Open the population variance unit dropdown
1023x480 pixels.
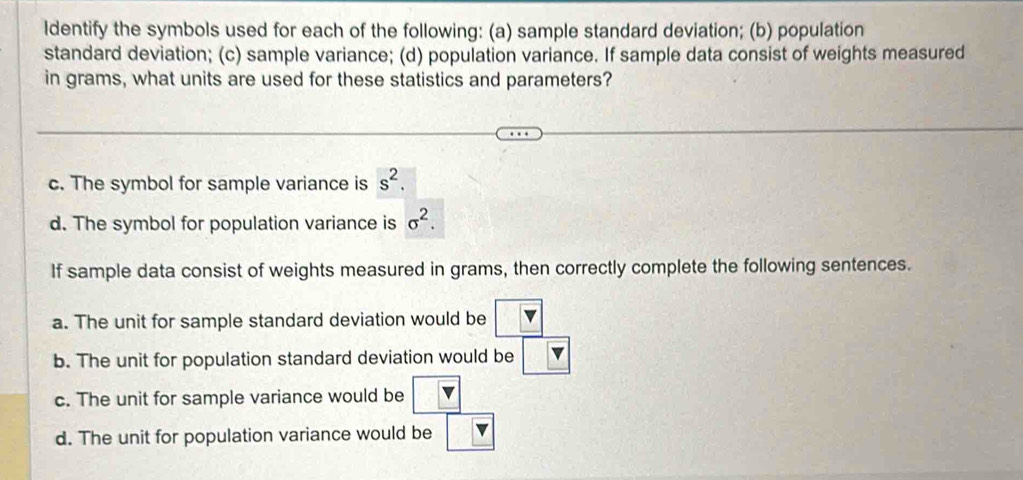(x=470, y=432)
